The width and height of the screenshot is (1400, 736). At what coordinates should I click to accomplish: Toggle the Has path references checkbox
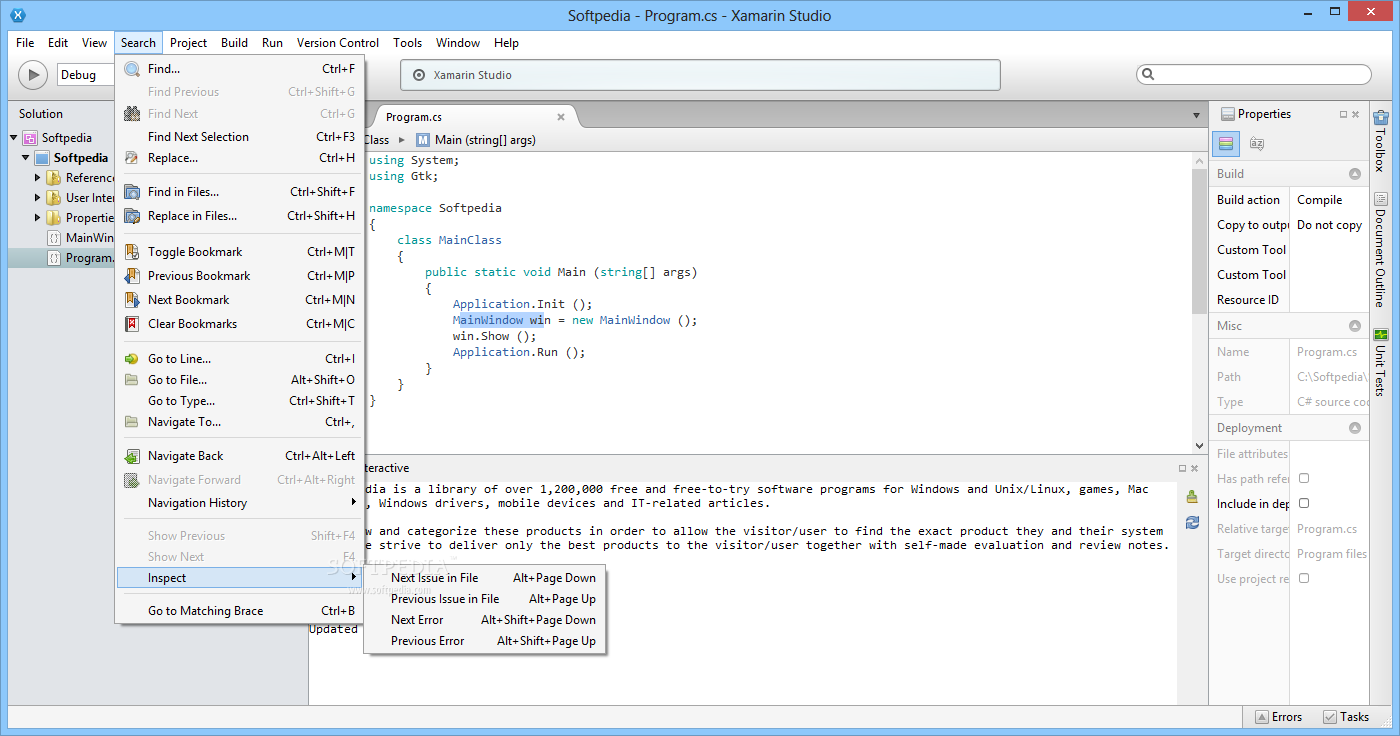pos(1304,478)
